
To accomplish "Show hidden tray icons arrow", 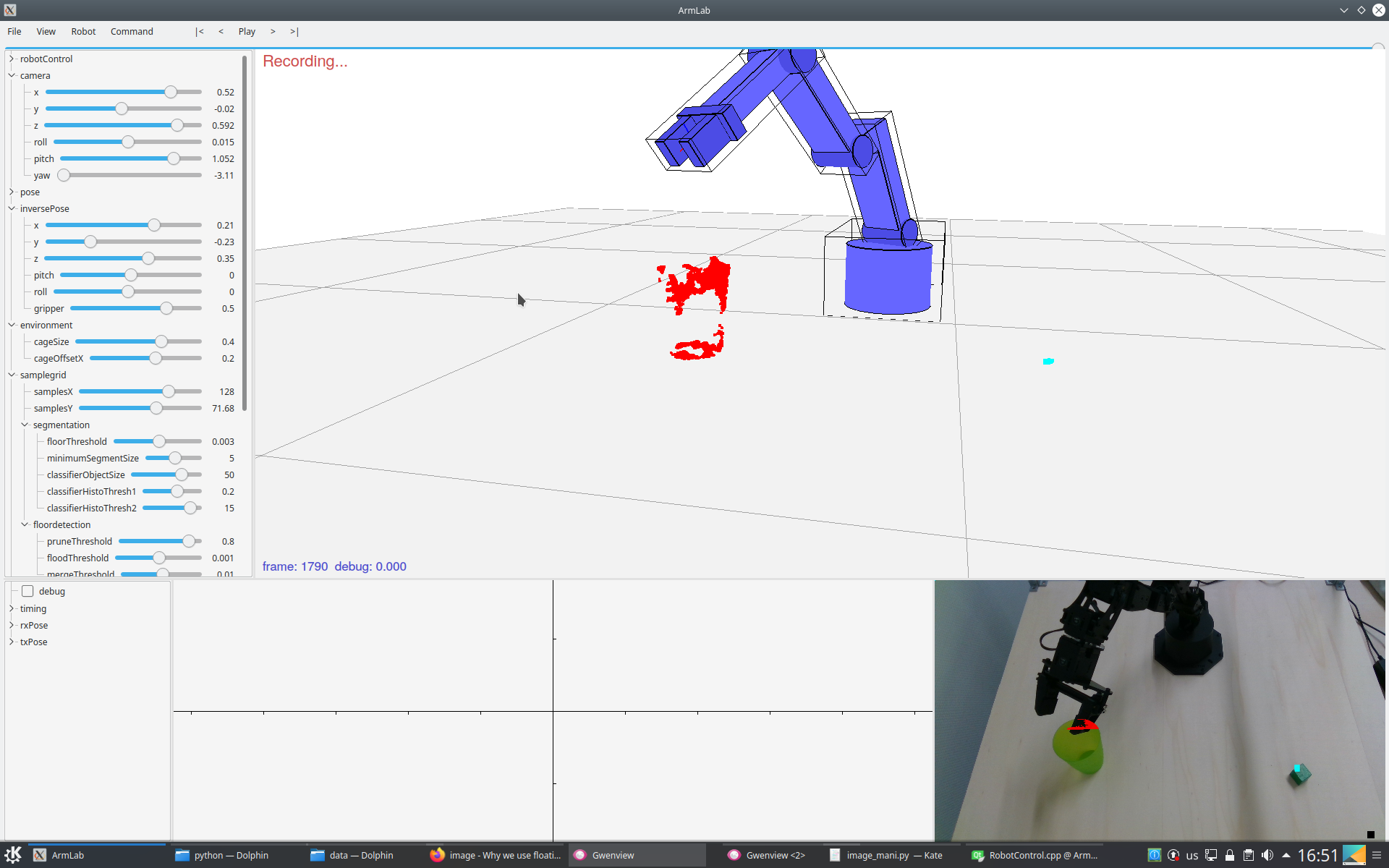I will click(1286, 855).
